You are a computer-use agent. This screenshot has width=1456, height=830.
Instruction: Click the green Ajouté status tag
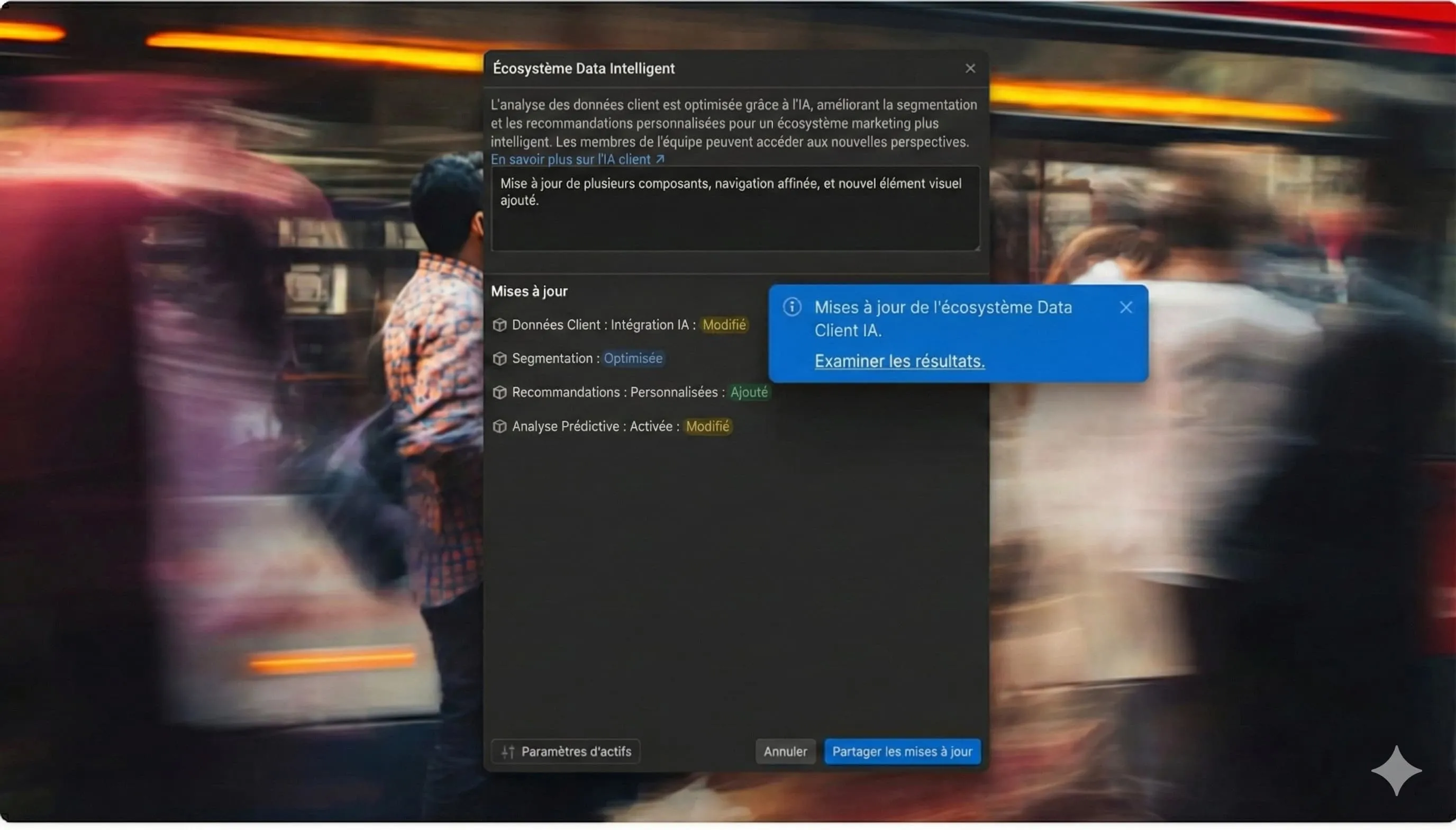pos(749,392)
